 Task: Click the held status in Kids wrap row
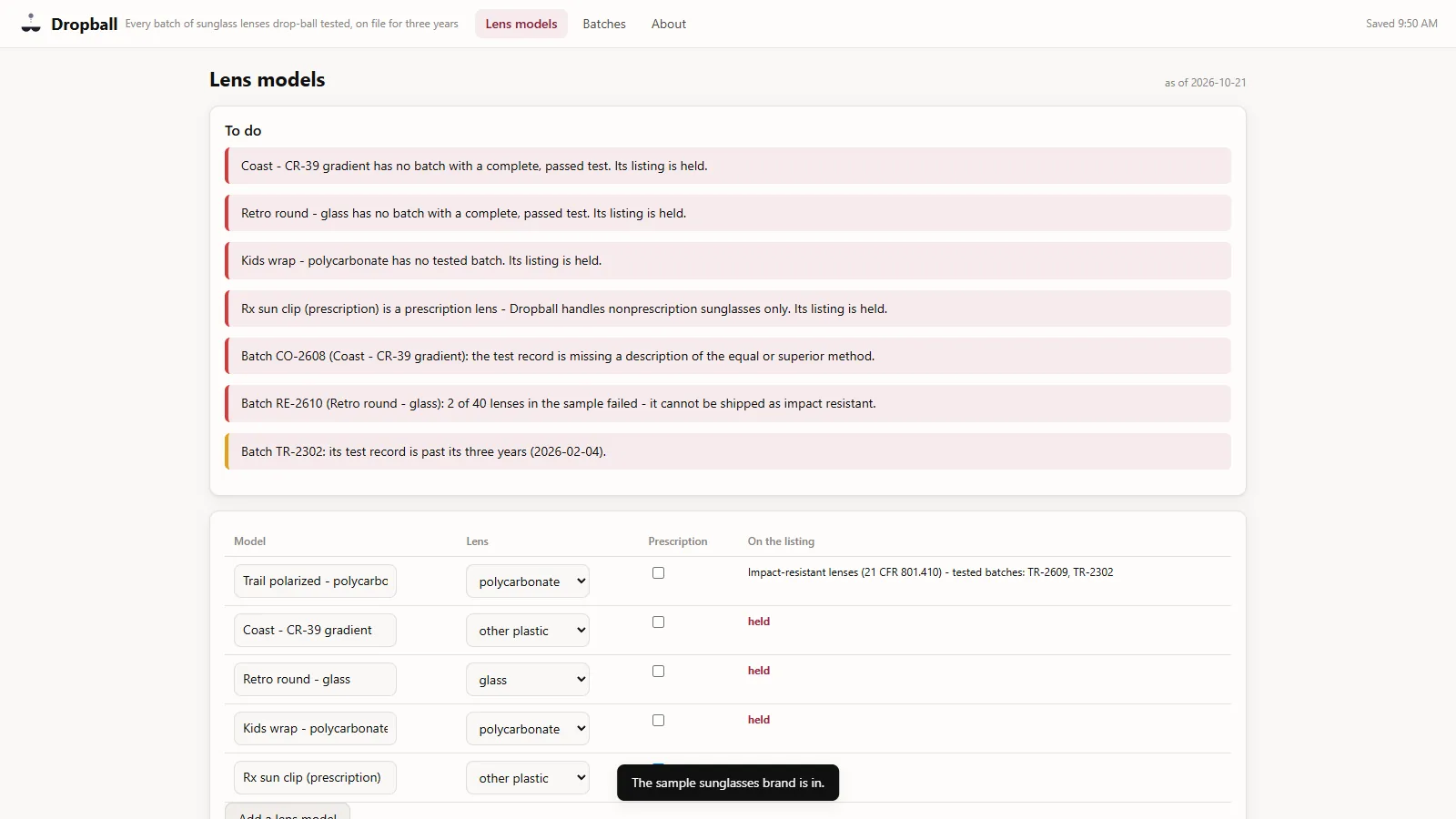click(x=759, y=720)
